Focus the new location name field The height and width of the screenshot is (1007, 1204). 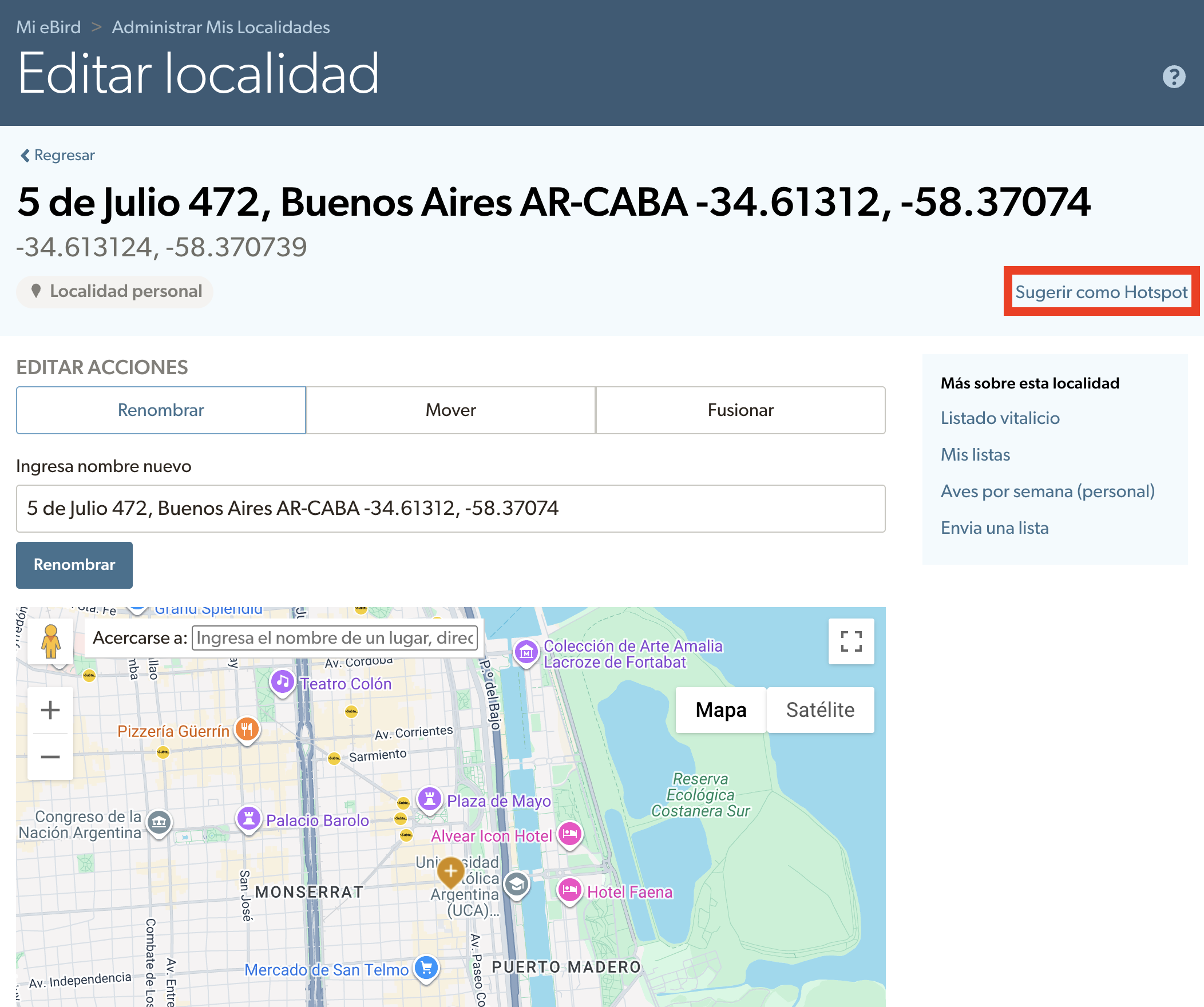(x=450, y=509)
